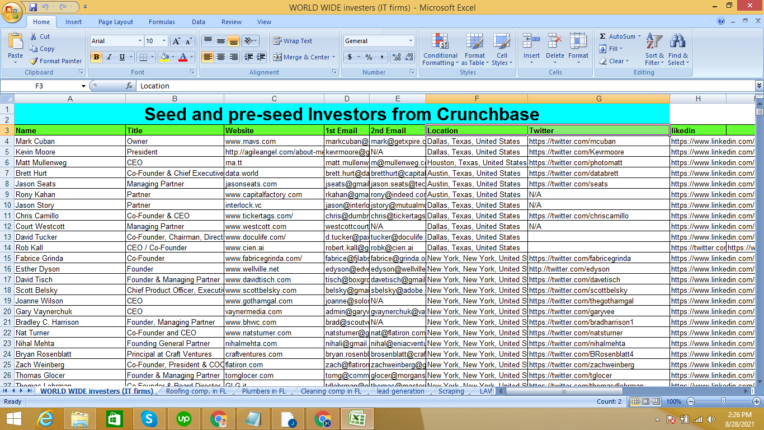
Task: Click the Fill button
Action: tap(611, 49)
